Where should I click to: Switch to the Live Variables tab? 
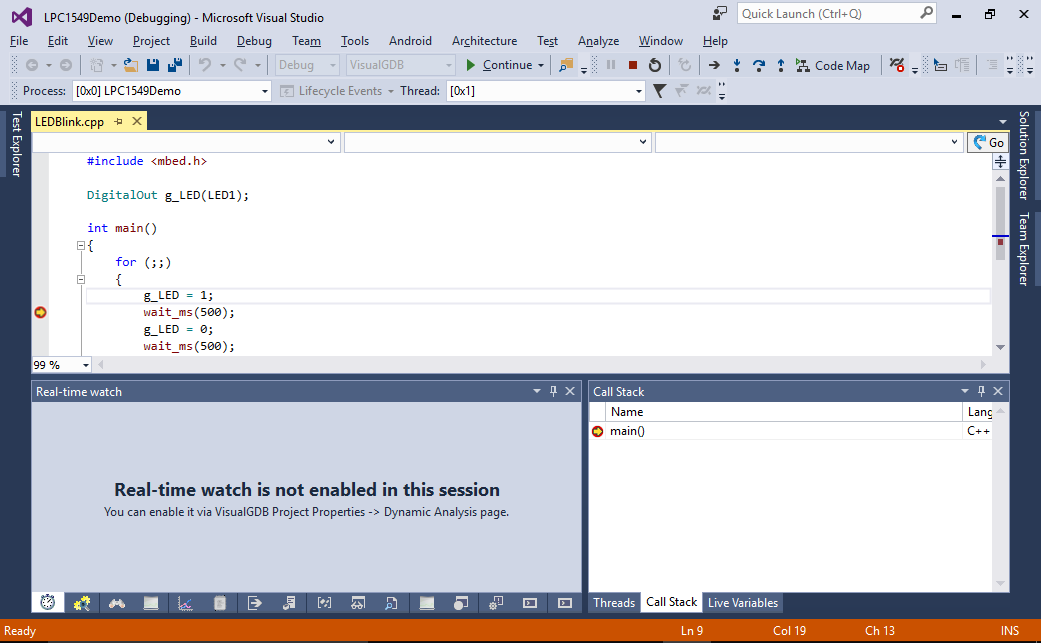(742, 603)
